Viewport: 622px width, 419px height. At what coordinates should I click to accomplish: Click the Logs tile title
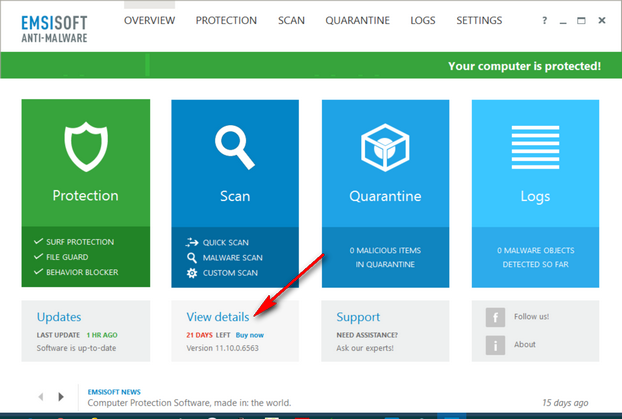[535, 196]
